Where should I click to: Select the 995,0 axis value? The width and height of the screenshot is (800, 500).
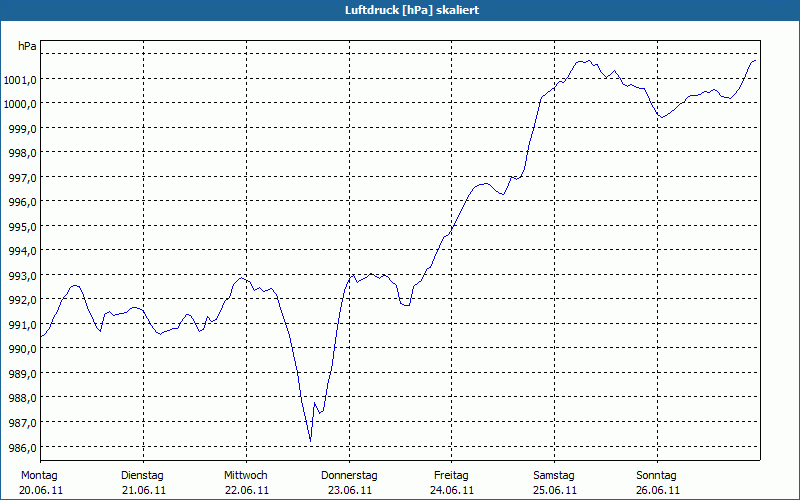click(x=22, y=227)
